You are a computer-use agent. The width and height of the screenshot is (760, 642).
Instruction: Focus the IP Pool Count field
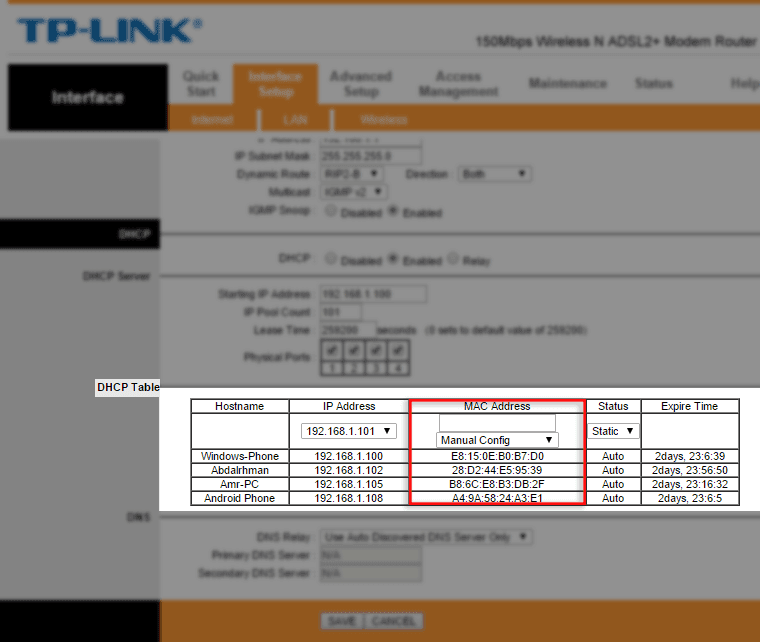pos(340,312)
